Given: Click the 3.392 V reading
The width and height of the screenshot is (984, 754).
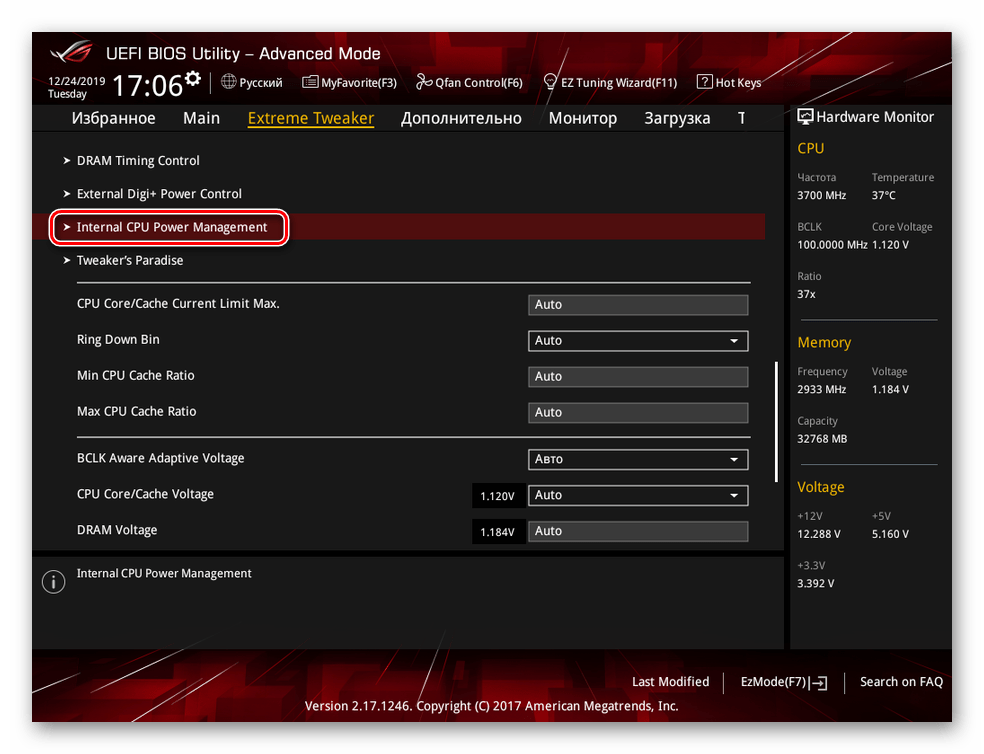Looking at the screenshot, I should pos(815,584).
